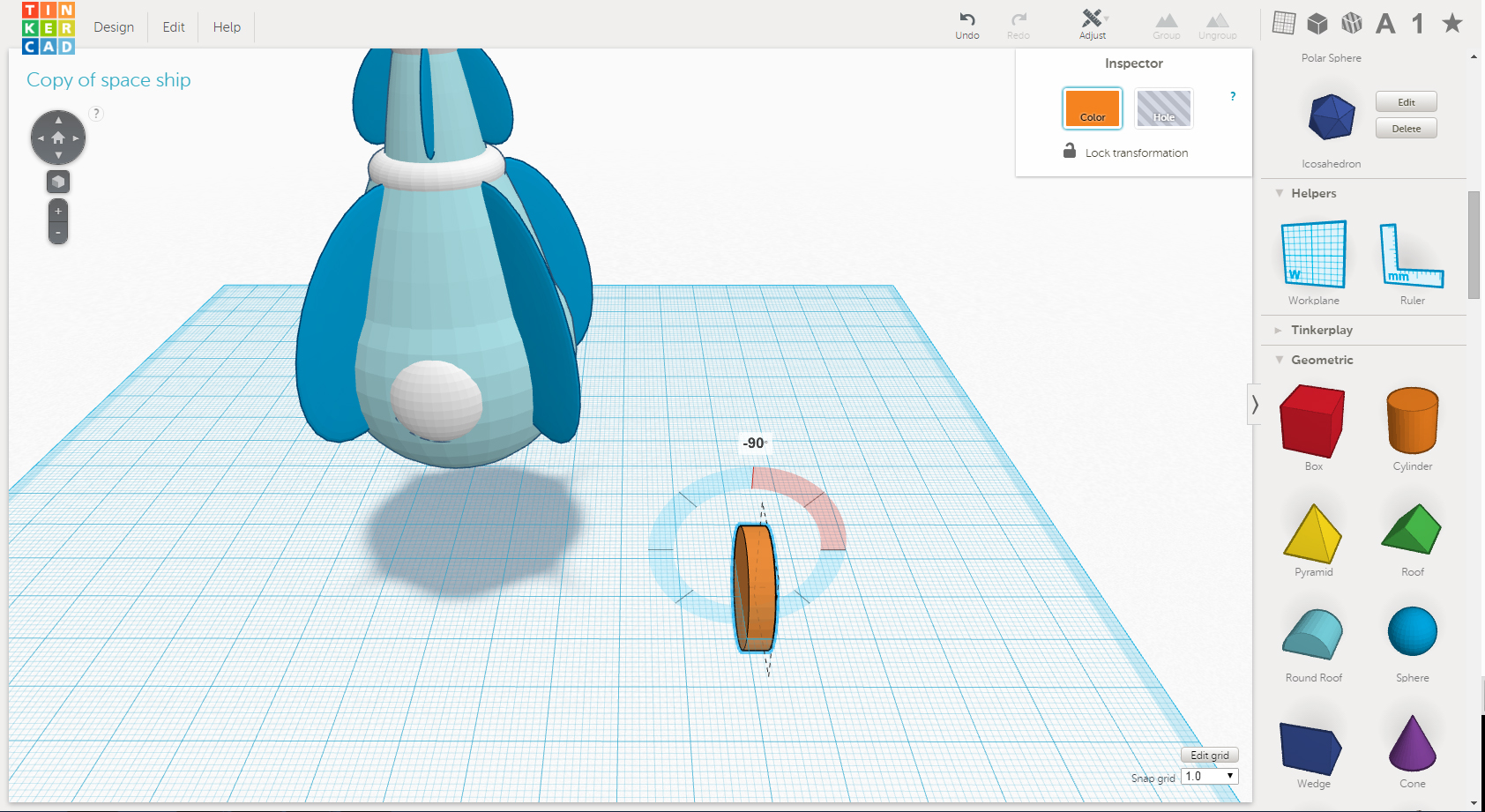The height and width of the screenshot is (812, 1485).
Task: Zoom out with the minus button
Action: coord(58,233)
